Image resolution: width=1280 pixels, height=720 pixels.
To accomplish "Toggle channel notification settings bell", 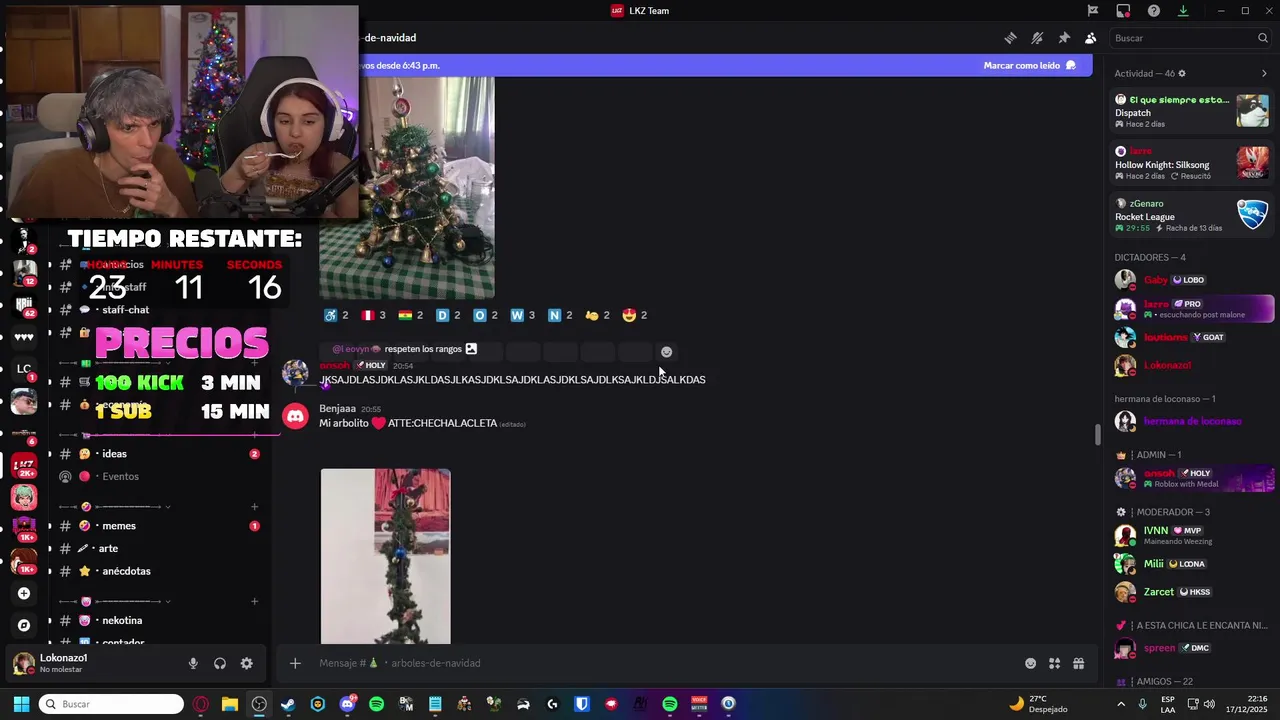I will pos(1037,38).
